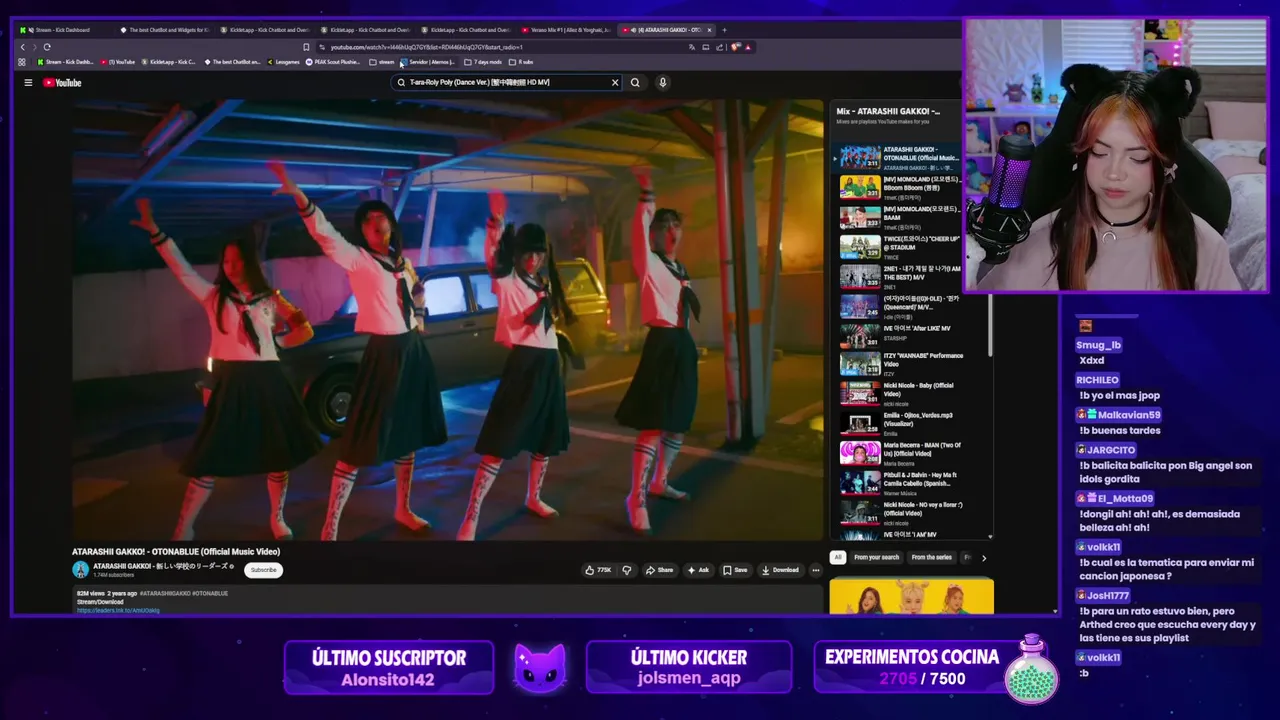The height and width of the screenshot is (720, 1280).
Task: Bookmark this page using the address bar icon
Action: click(306, 47)
